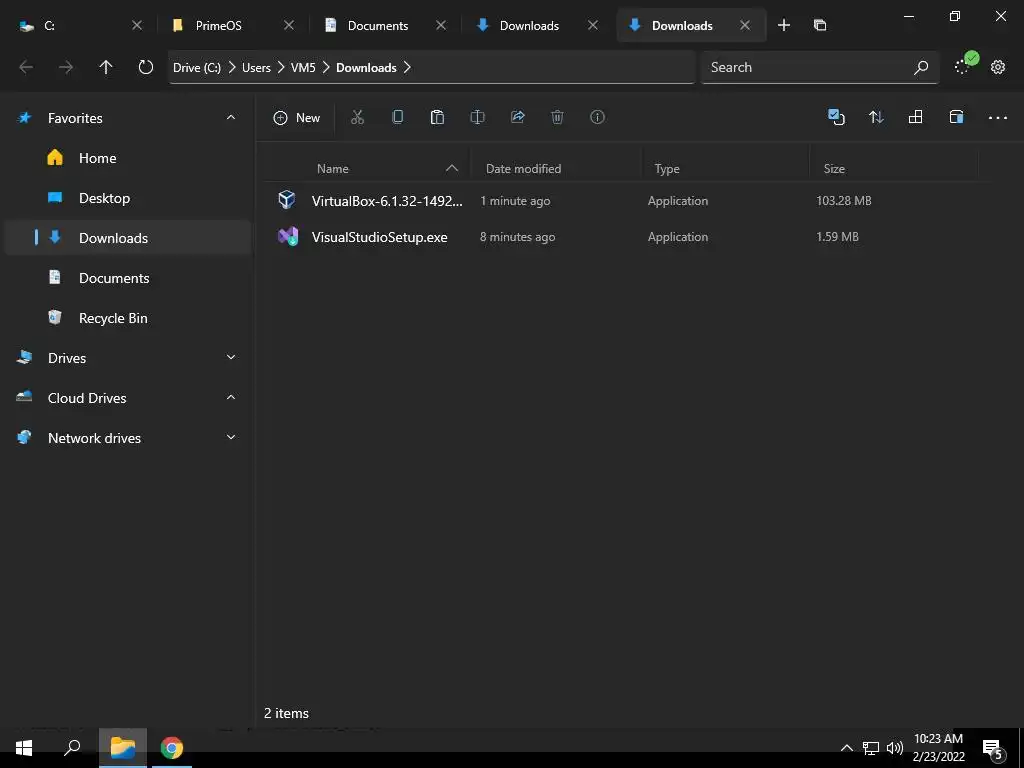Click chevron after Users in breadcrumb
Image resolution: width=1024 pixels, height=768 pixels.
281,67
